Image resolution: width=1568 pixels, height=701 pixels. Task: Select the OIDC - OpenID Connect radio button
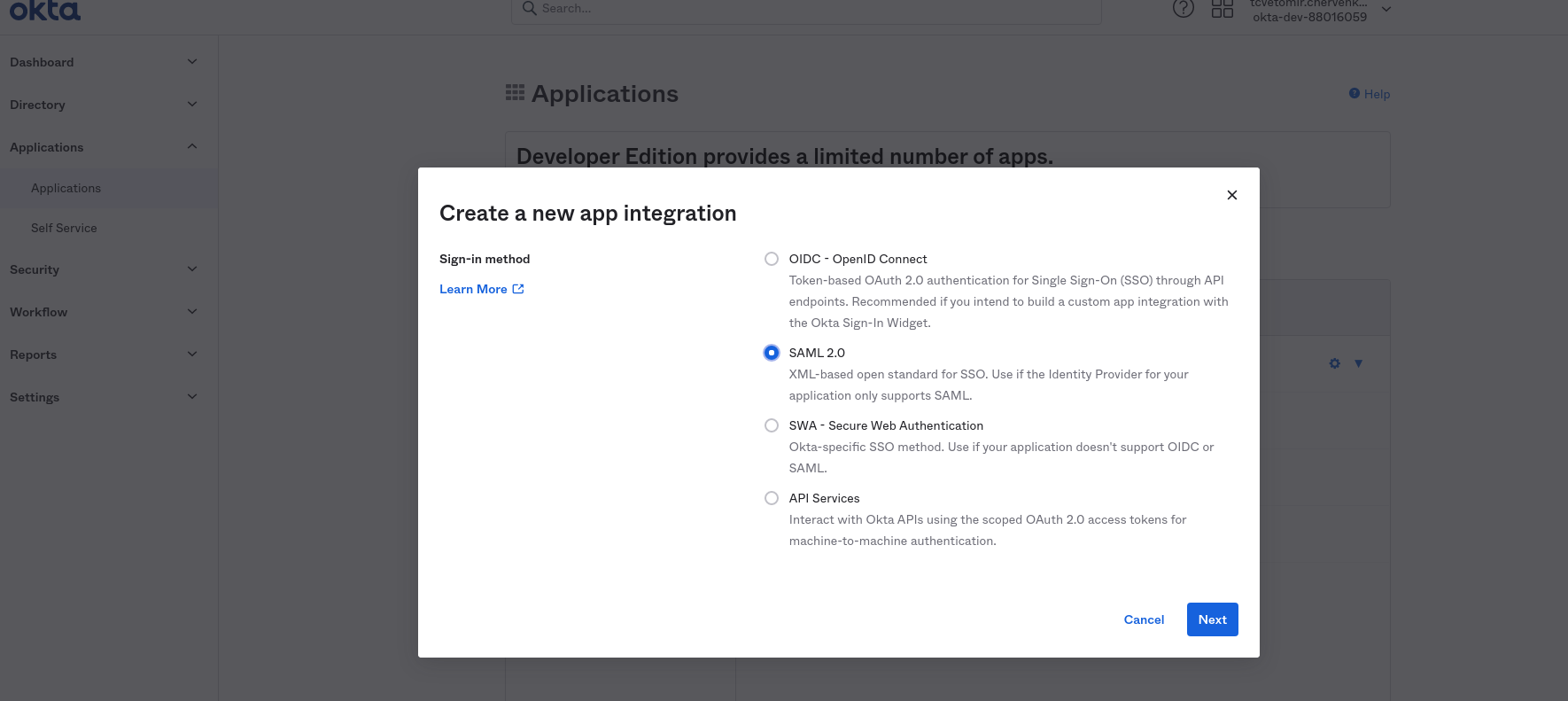click(772, 259)
